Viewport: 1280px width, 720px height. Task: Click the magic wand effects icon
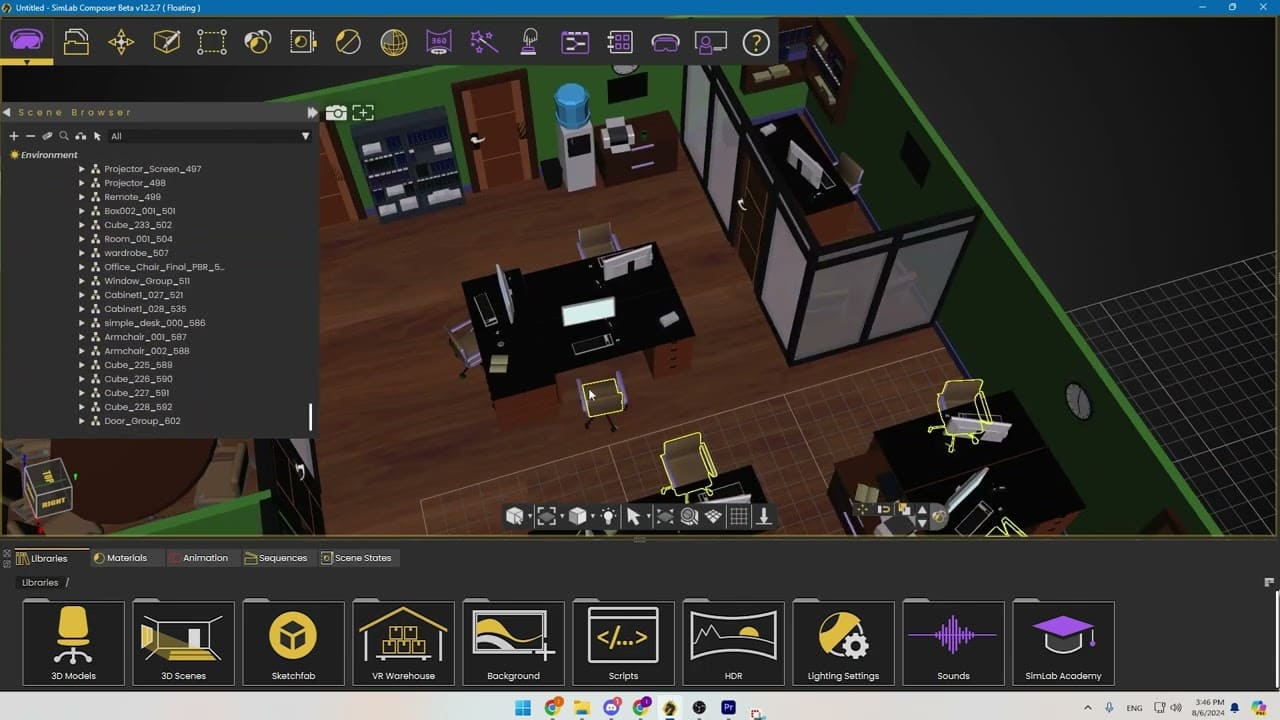click(484, 42)
